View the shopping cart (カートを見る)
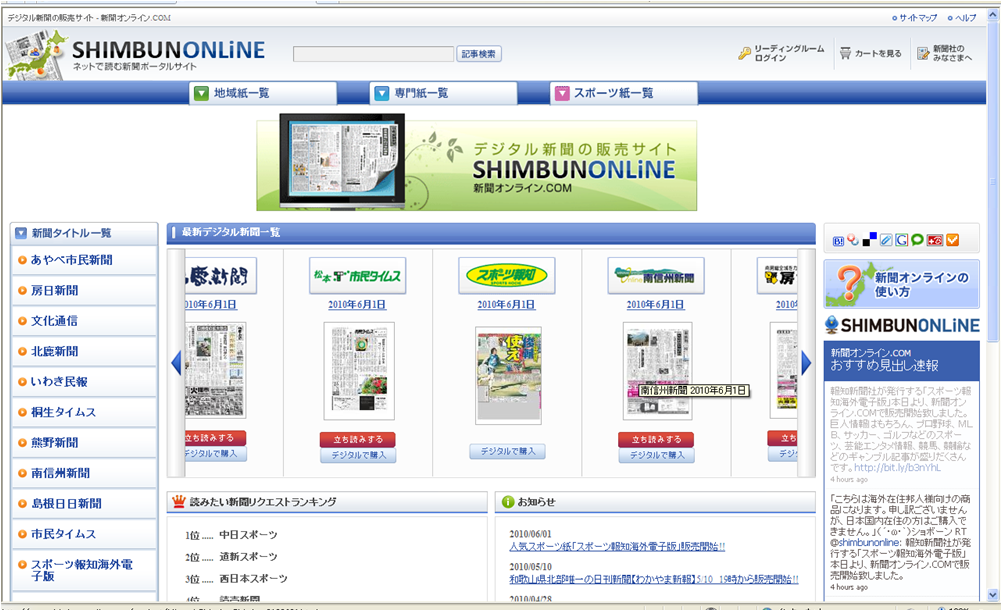Viewport: 1002px width, 611px height. [870, 54]
